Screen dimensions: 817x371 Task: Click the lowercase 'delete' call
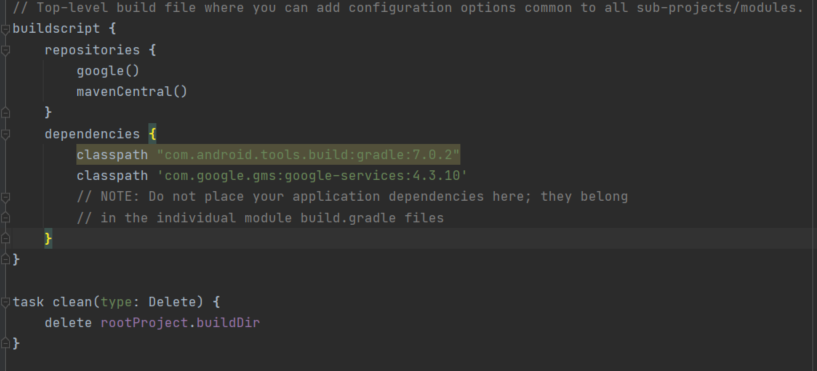coord(68,323)
